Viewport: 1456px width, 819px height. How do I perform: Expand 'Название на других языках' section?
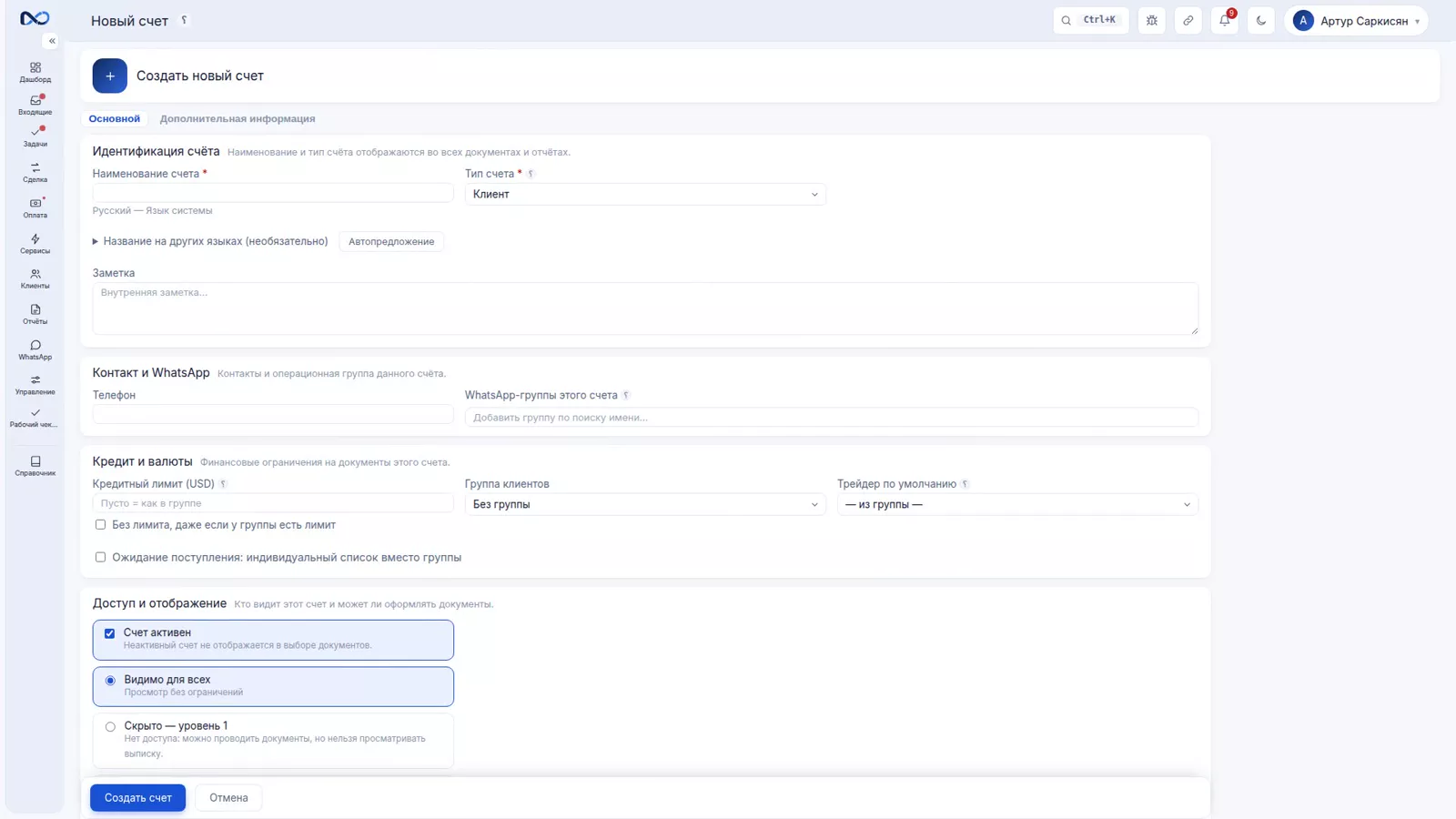[x=210, y=241]
